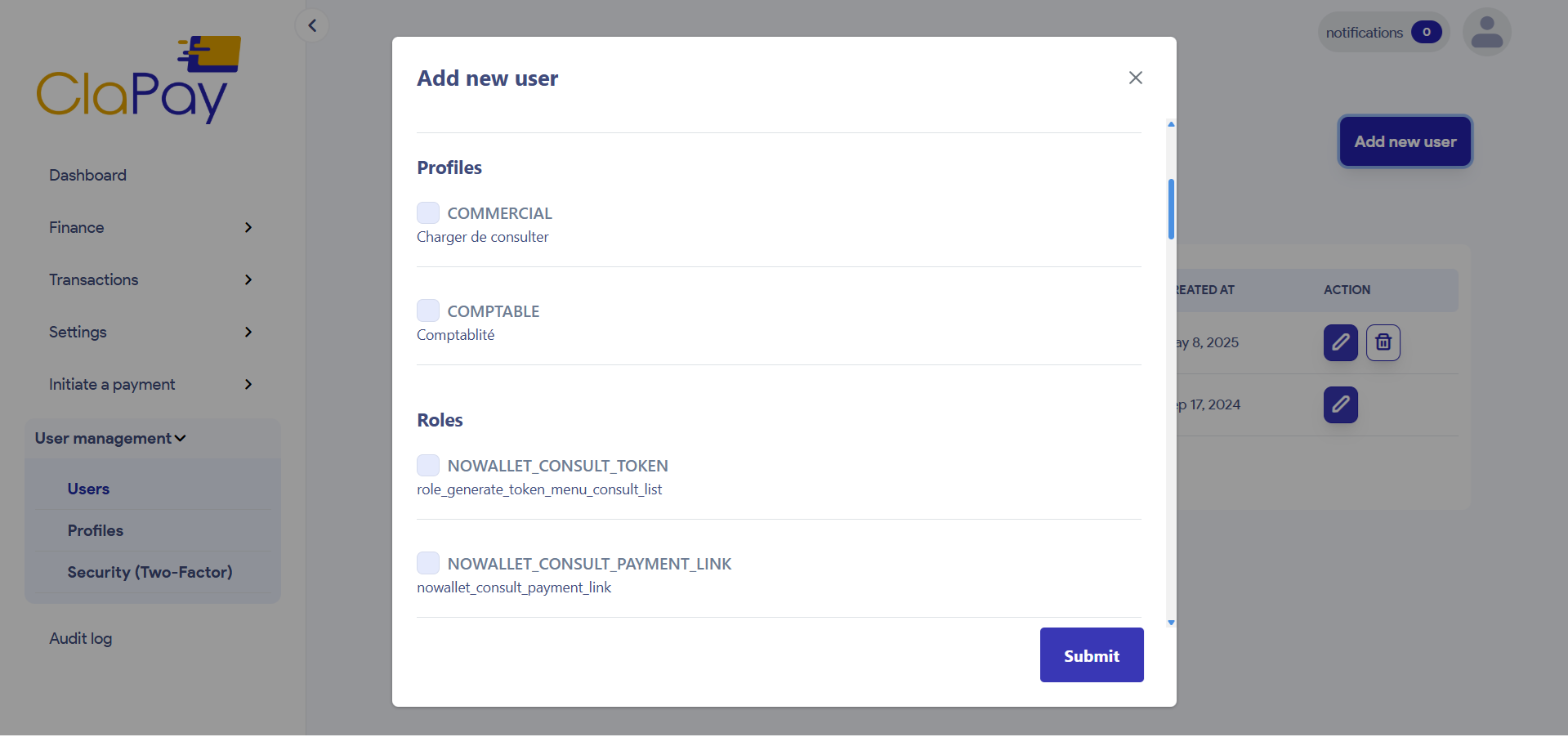Edit the user created Sep 17, 2024

[x=1339, y=404]
